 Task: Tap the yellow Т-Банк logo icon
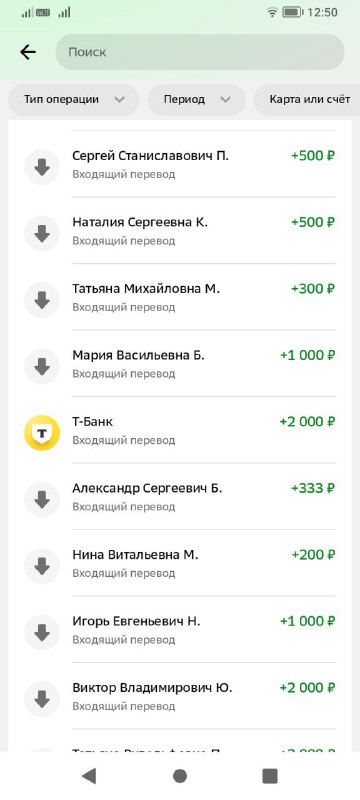42,433
